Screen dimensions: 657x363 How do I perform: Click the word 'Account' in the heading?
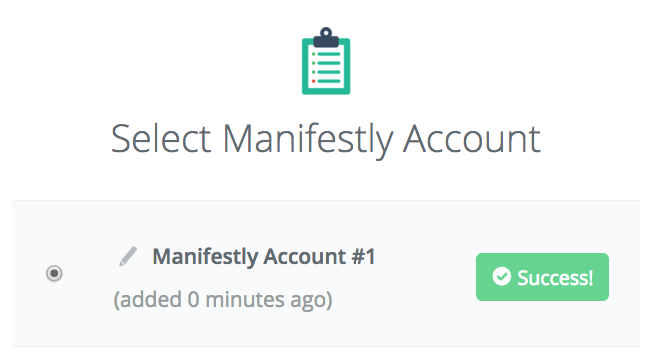point(472,139)
